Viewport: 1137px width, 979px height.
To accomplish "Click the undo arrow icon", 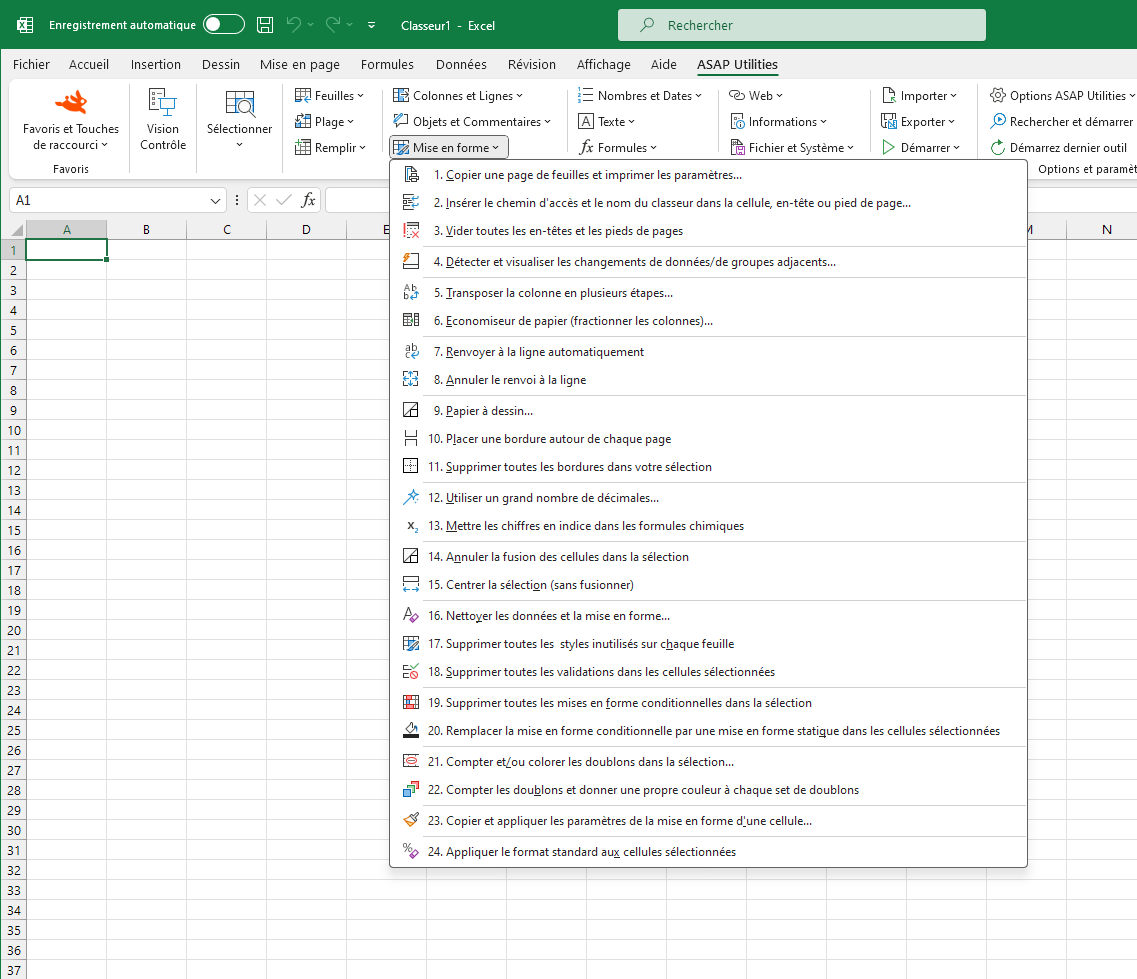I will [294, 25].
